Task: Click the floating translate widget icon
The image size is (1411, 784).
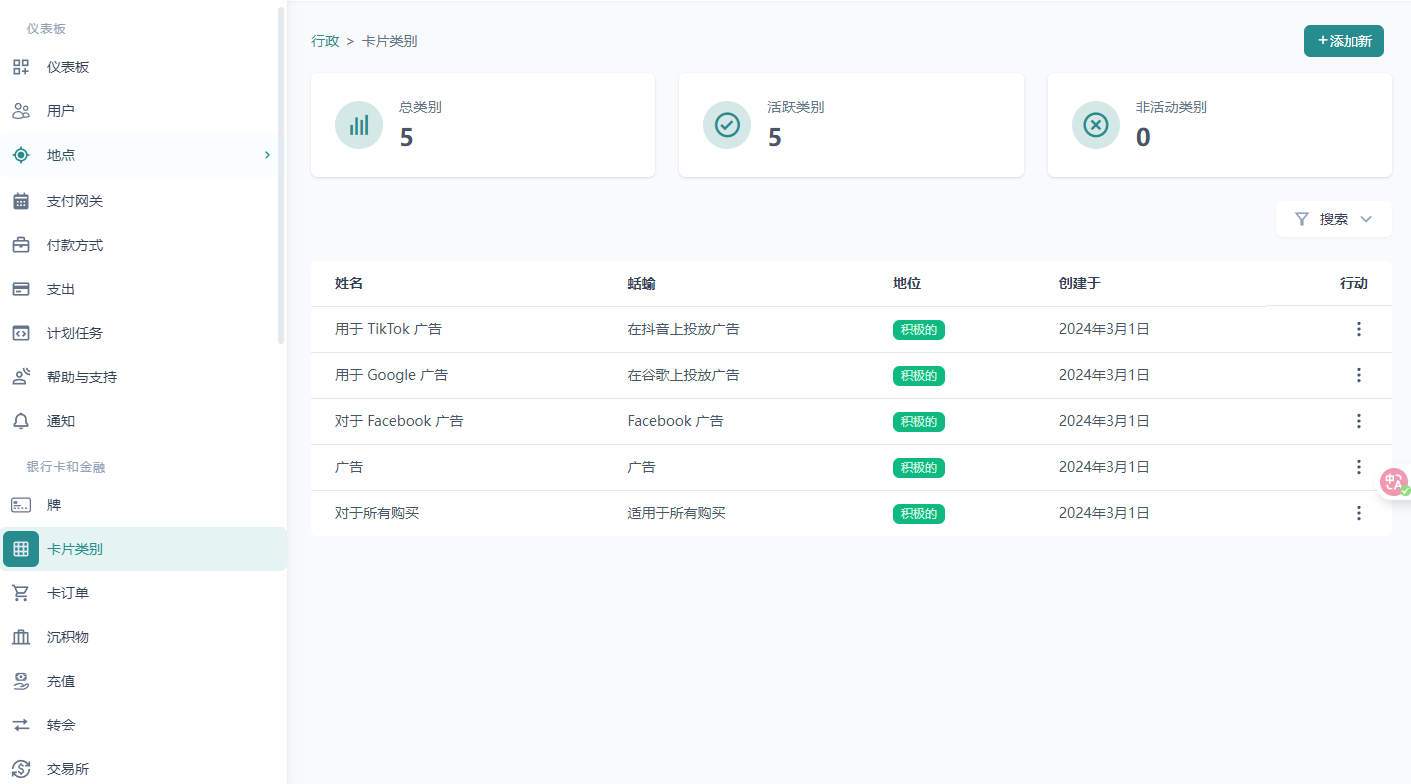Action: tap(1394, 483)
